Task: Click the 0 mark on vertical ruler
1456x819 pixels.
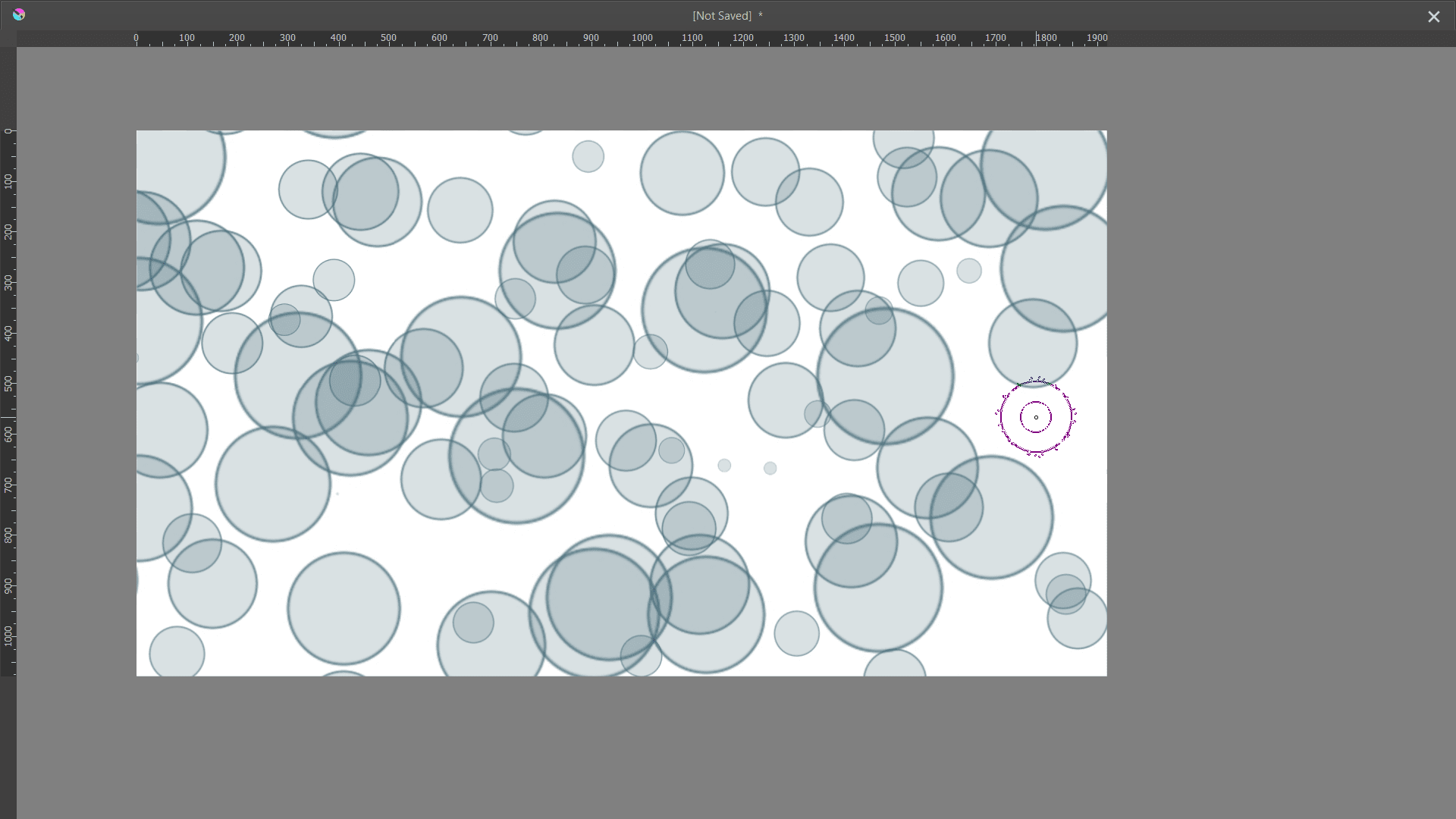Action: coord(8,131)
